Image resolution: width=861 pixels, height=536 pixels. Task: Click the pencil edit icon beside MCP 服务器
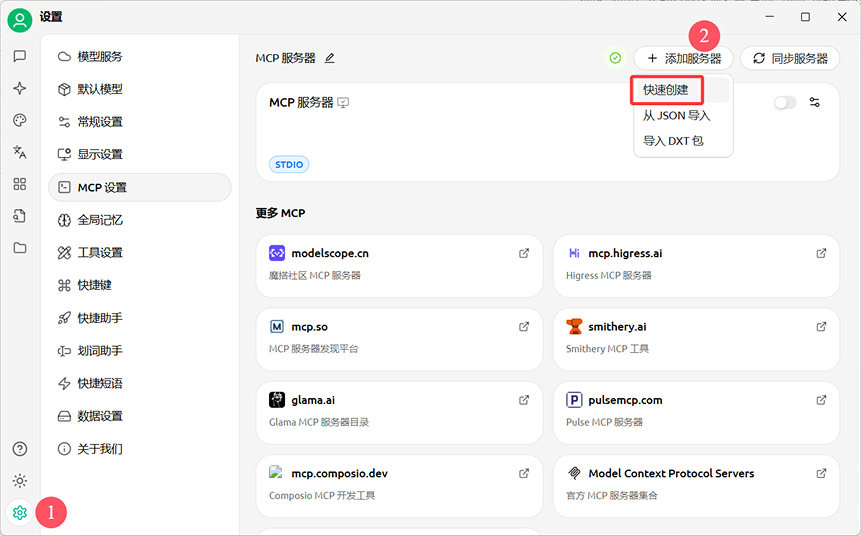[330, 58]
